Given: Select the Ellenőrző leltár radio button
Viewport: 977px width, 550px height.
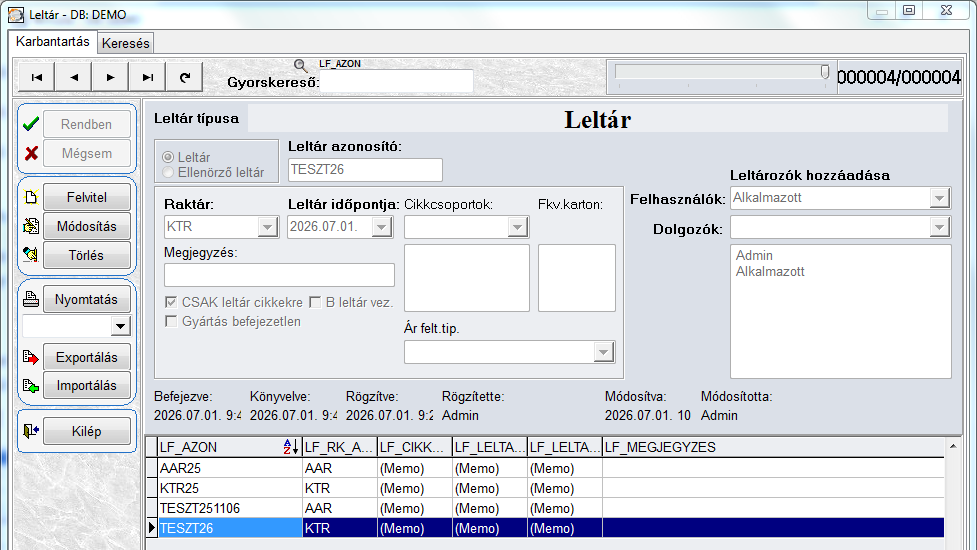Looking at the screenshot, I should tap(168, 172).
